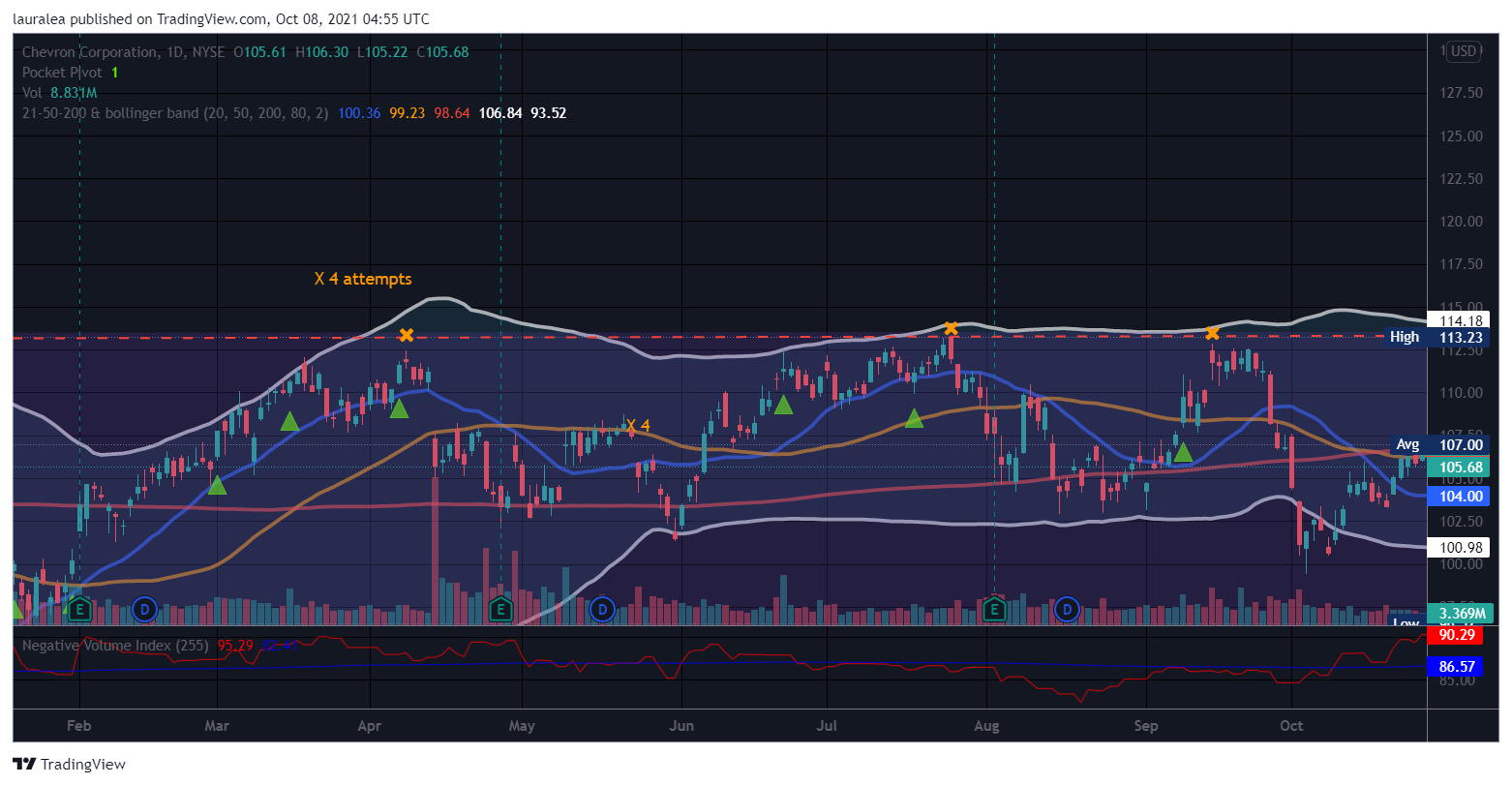Click the USD currency button
The width and height of the screenshot is (1512, 785).
[x=1463, y=51]
